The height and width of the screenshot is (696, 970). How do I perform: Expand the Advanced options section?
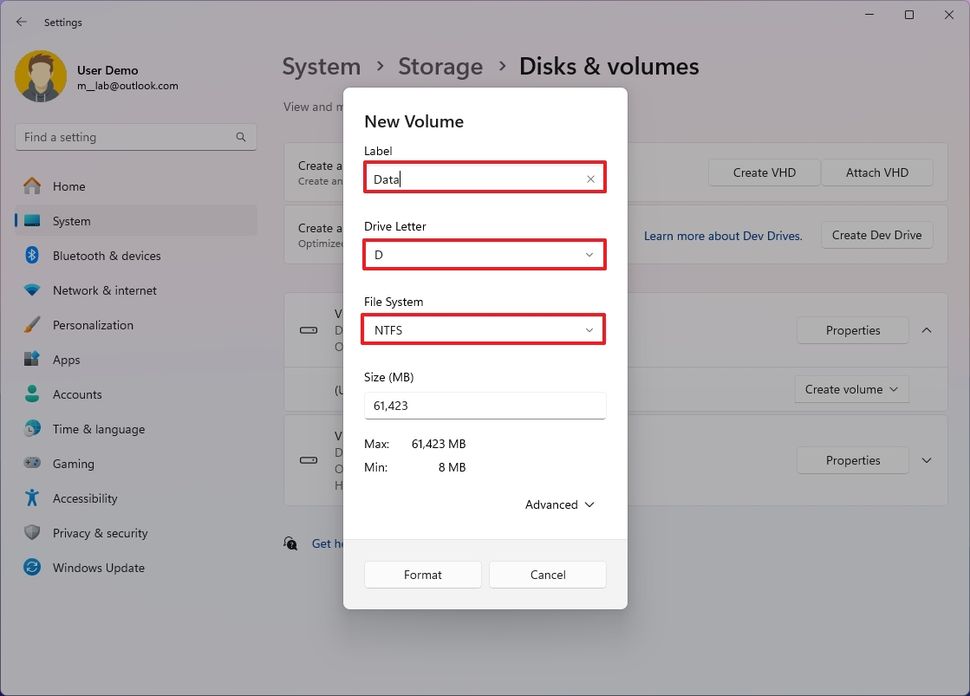pyautogui.click(x=558, y=504)
